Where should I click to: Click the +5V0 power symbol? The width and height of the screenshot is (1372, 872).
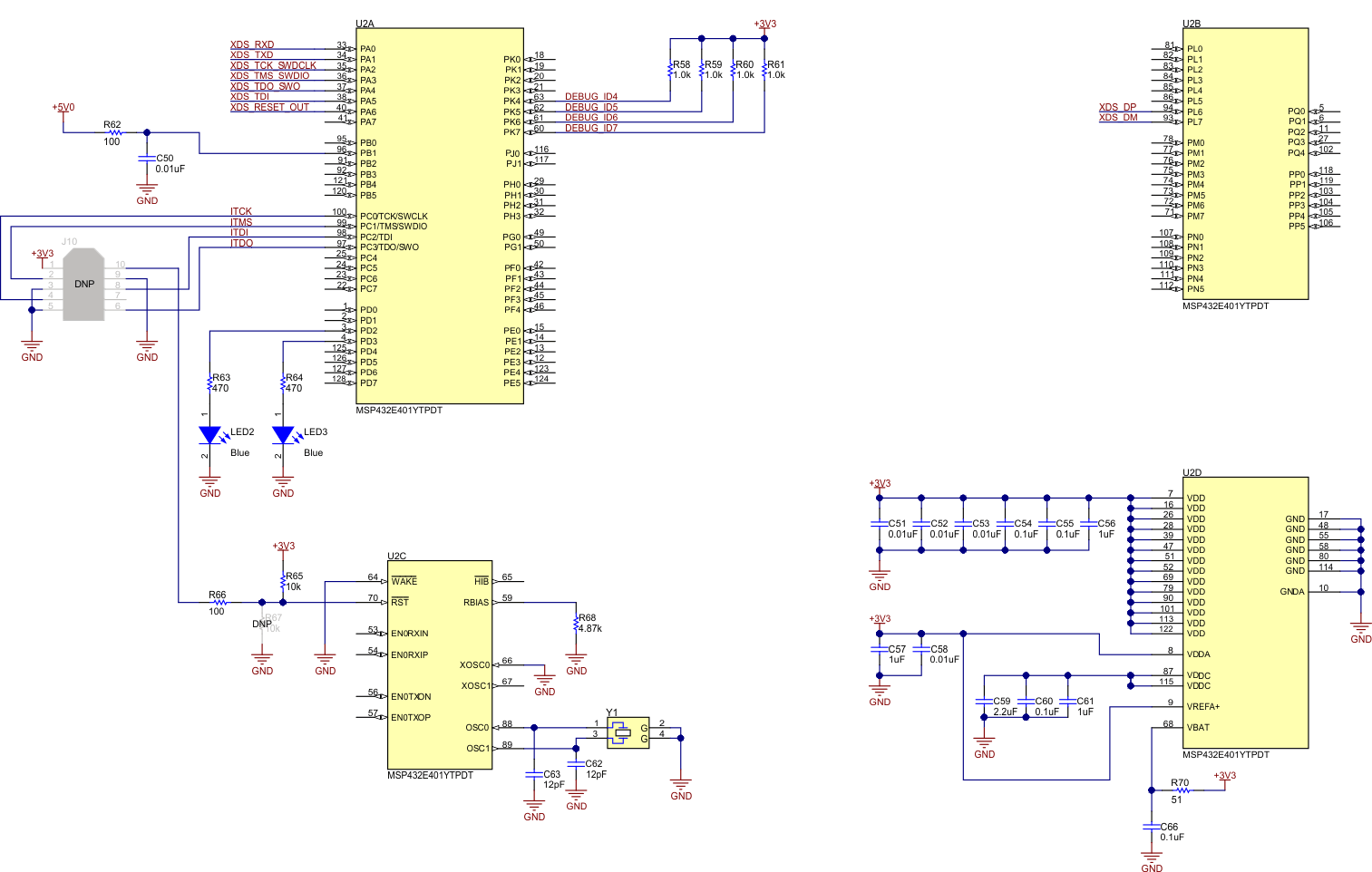point(63,109)
